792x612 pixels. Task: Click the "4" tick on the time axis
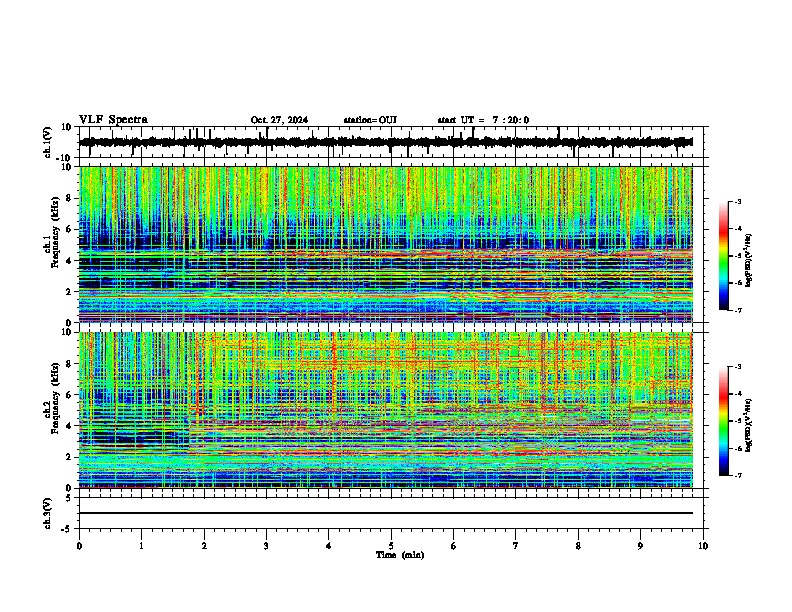coord(329,546)
